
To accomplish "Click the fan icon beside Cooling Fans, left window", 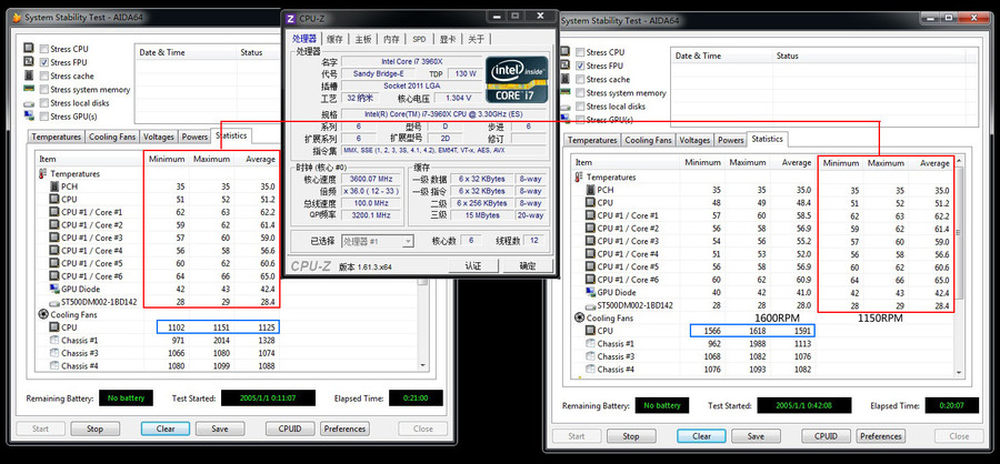I will (x=43, y=314).
